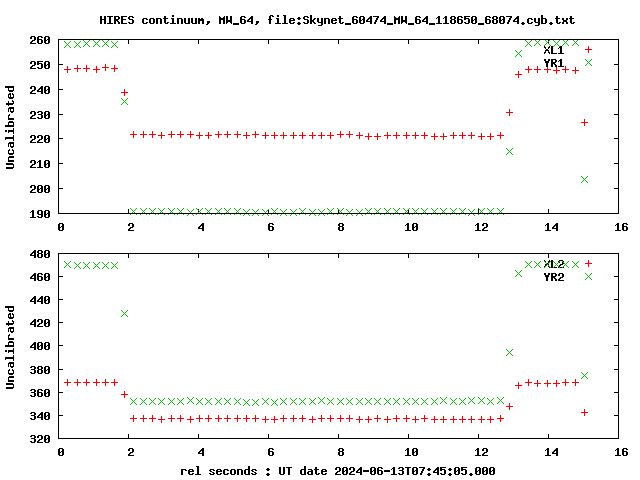
Task: Click the green cross marker beside YR1 legend
Action: tap(588, 62)
